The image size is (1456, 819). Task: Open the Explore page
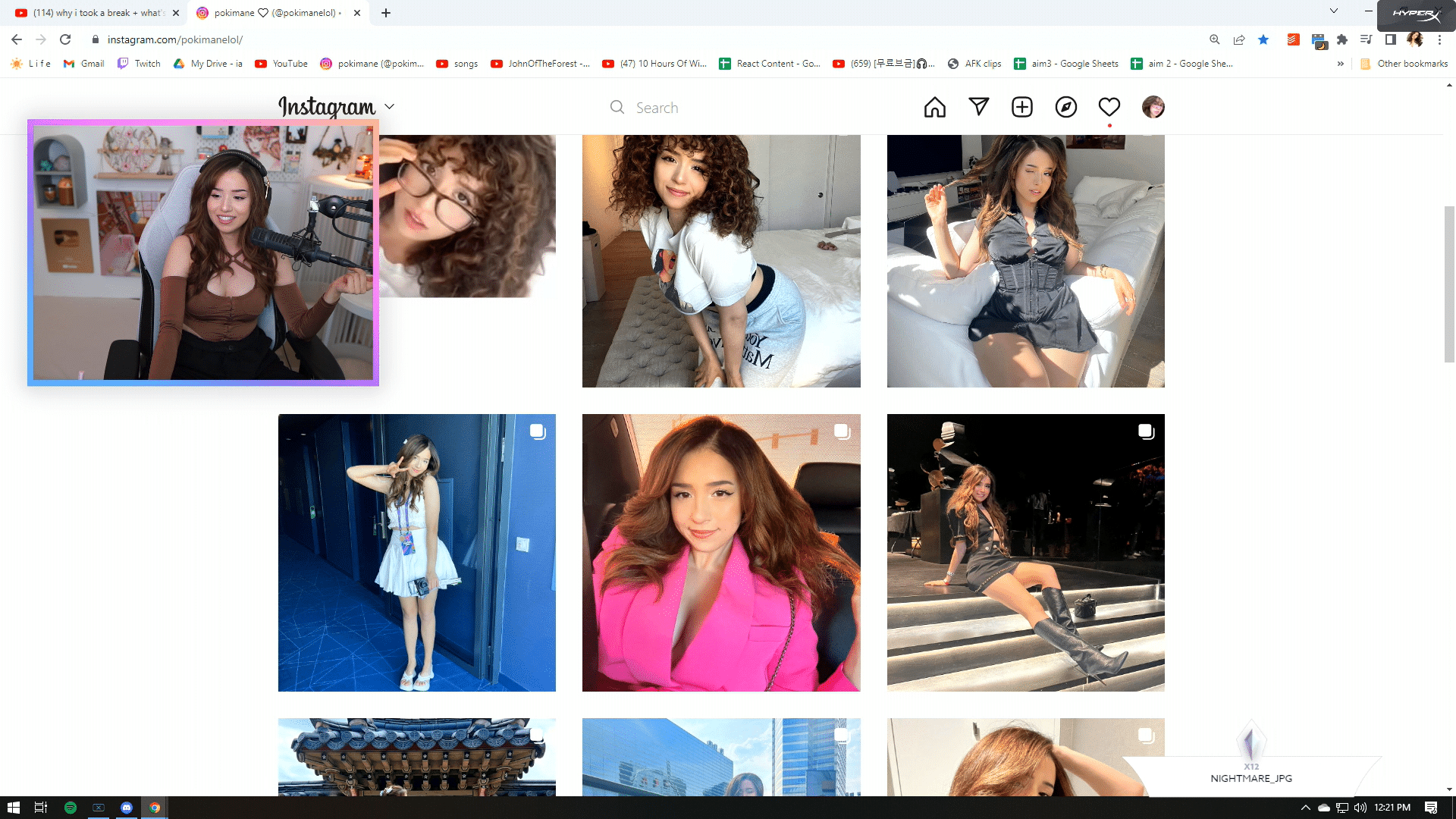click(1066, 107)
